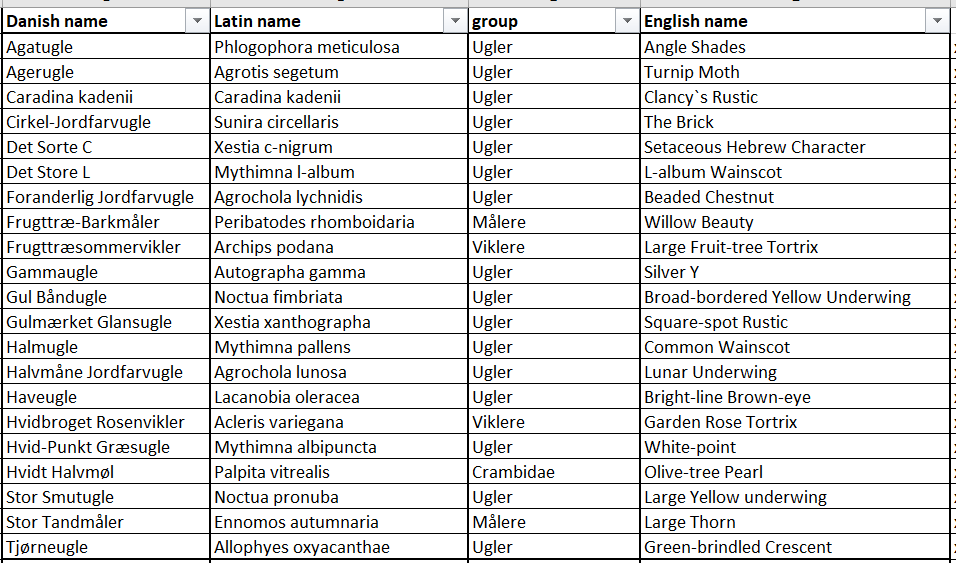Click the Caradina kadenii Latin name cell
This screenshot has width=956, height=563.
(x=339, y=97)
